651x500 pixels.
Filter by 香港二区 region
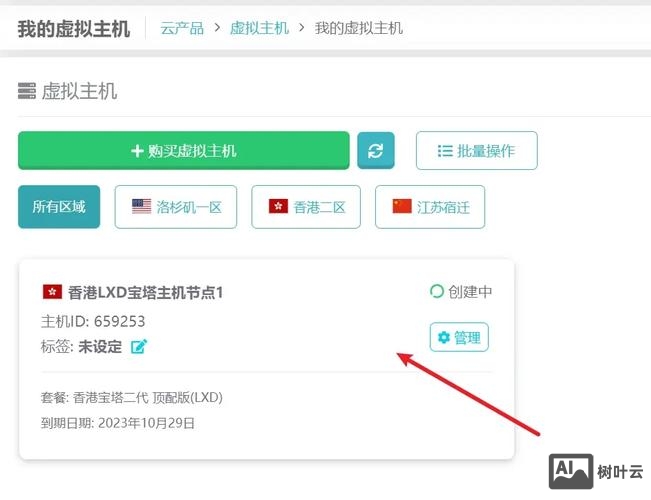pos(306,207)
